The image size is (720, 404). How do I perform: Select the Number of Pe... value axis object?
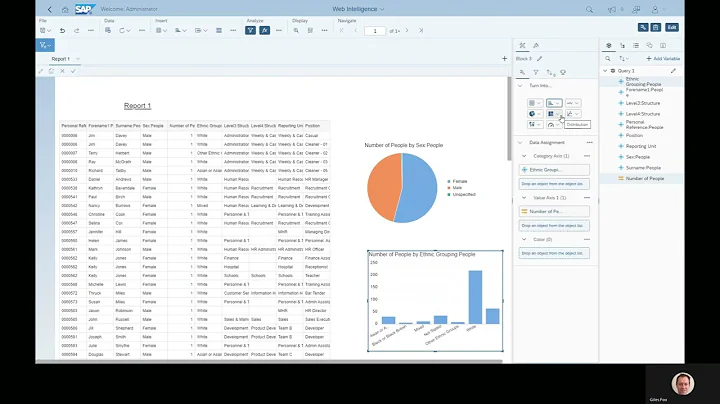pos(554,212)
